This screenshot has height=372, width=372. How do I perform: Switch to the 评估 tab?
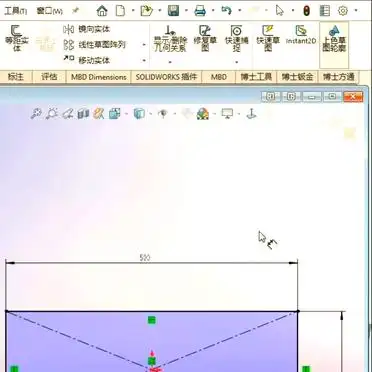click(x=49, y=77)
